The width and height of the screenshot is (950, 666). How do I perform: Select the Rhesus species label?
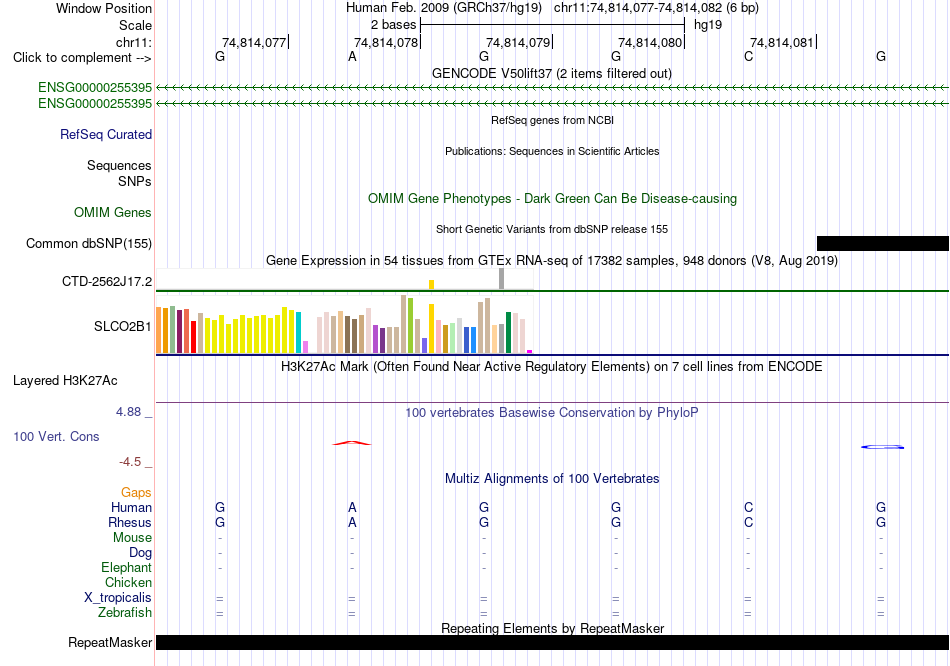point(130,522)
